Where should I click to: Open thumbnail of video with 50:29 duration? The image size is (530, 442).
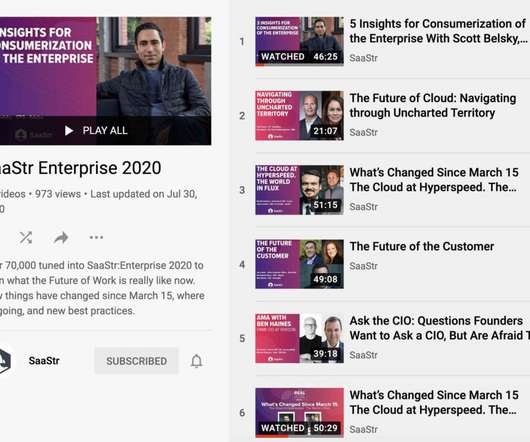click(299, 413)
